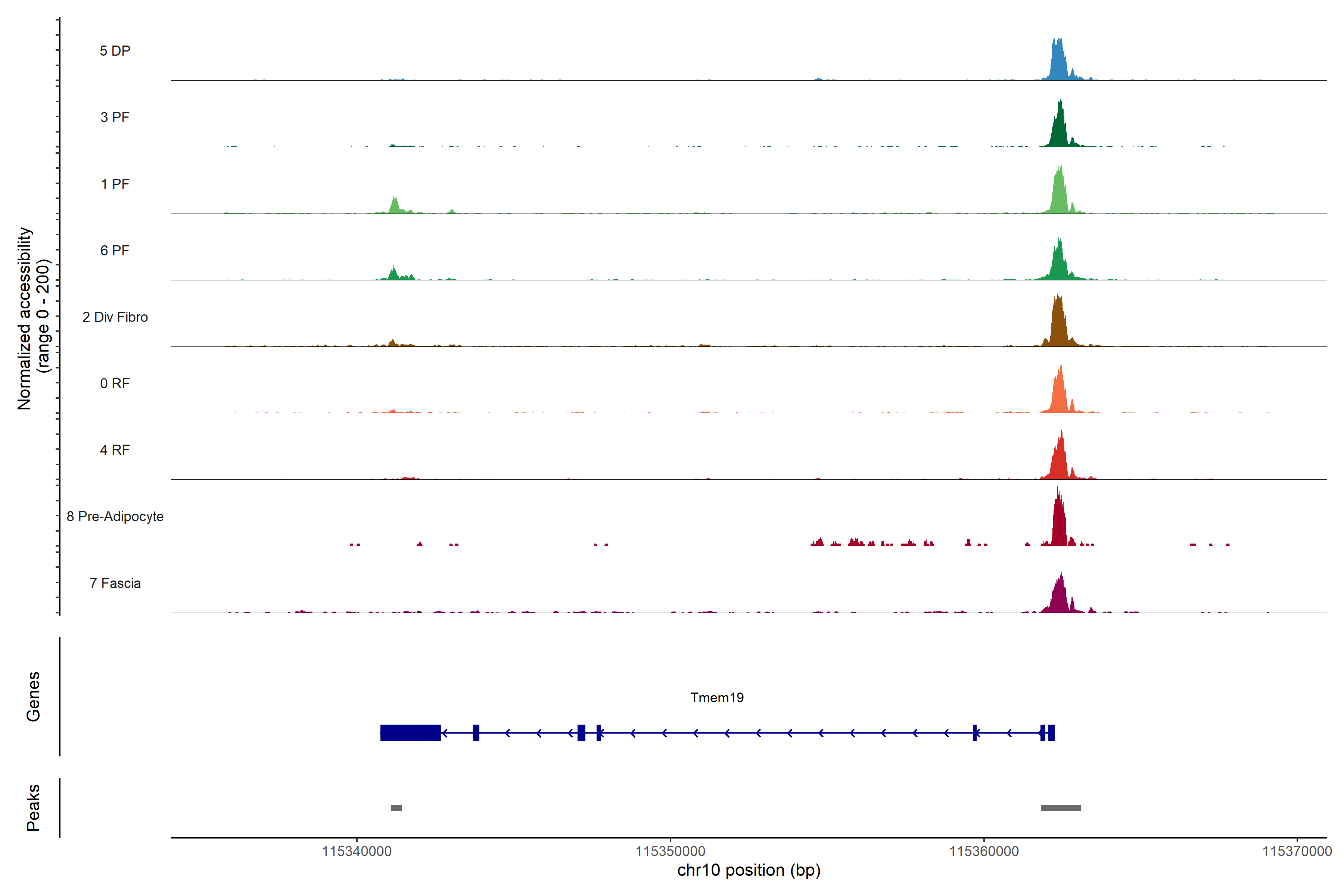
Task: Click the 115360000 axis tick label
Action: [x=983, y=852]
